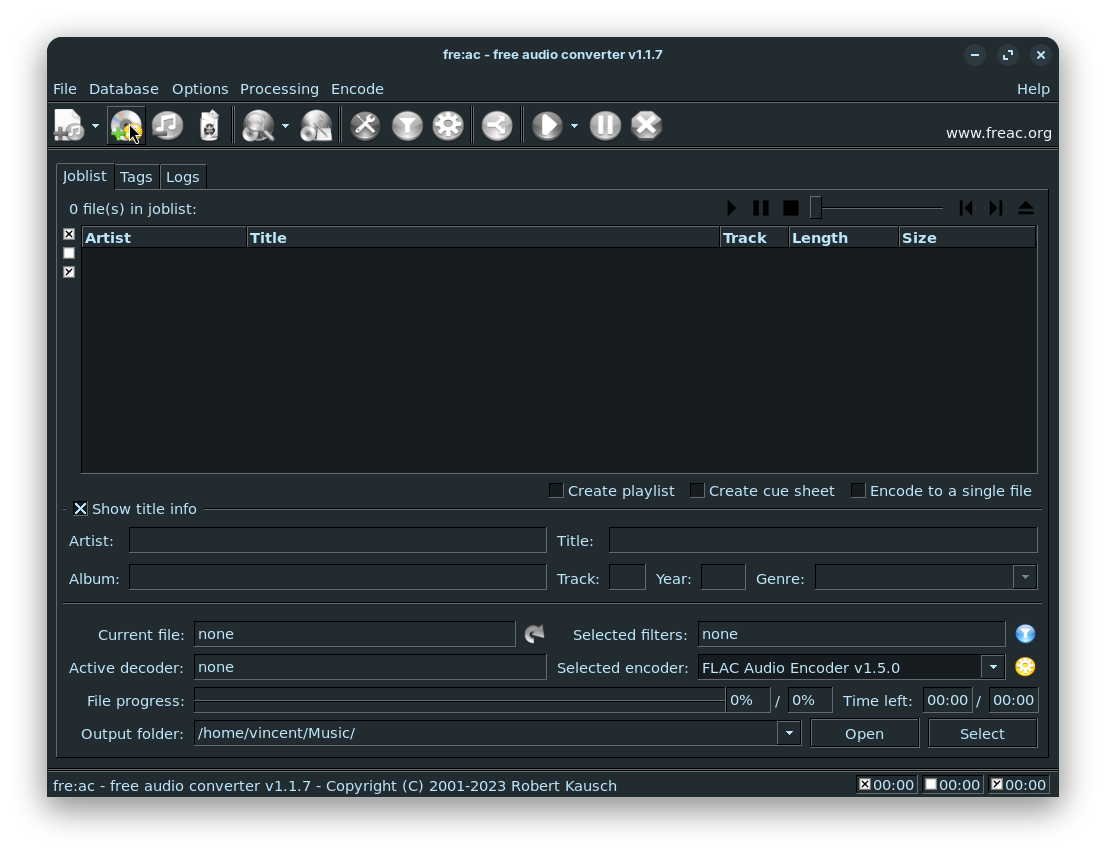Expand the Genre combo box
Viewport: 1106px width, 854px height.
pos(1024,577)
